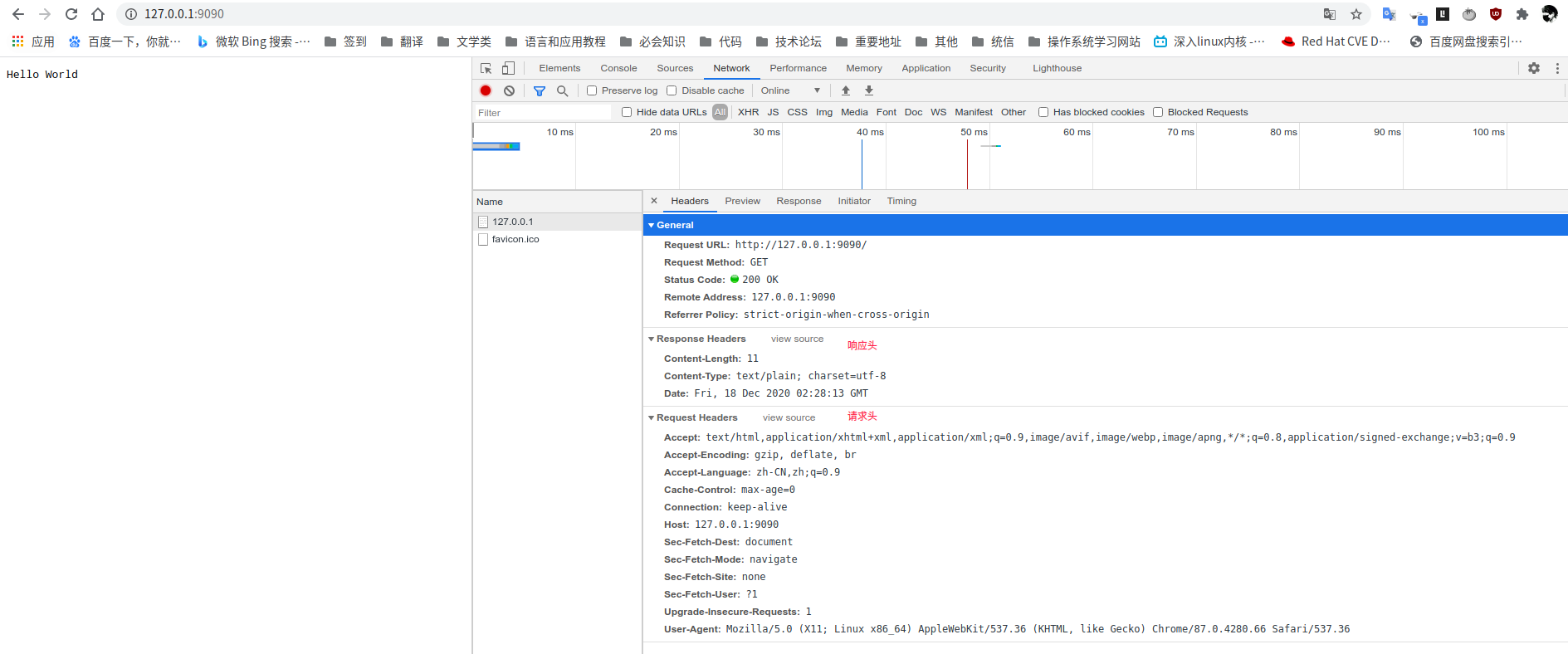Screen dimensions: 1568x654
Task: Export HAR file with download arrow
Action: [x=869, y=90]
